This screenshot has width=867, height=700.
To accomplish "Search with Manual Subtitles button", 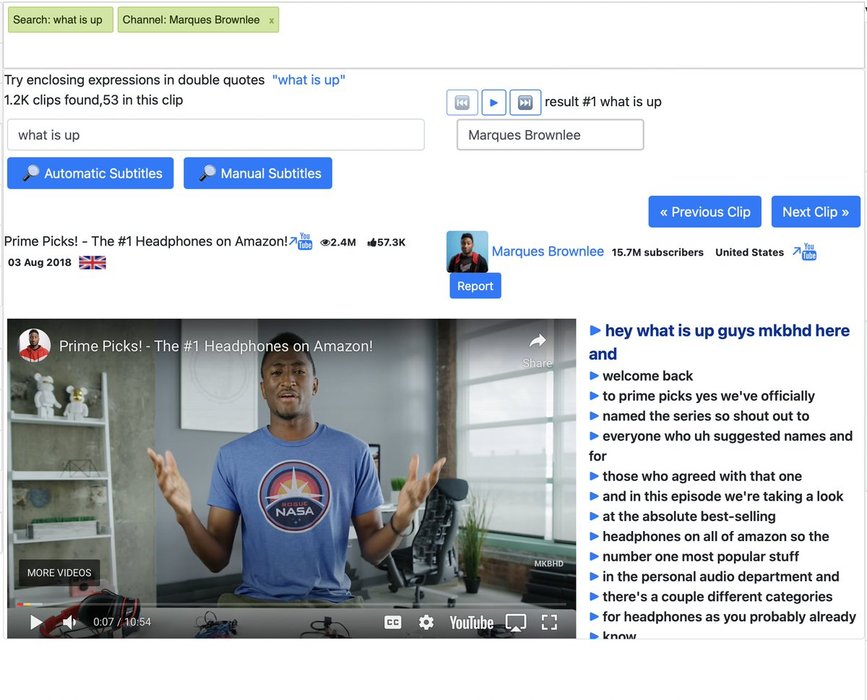I will (258, 173).
